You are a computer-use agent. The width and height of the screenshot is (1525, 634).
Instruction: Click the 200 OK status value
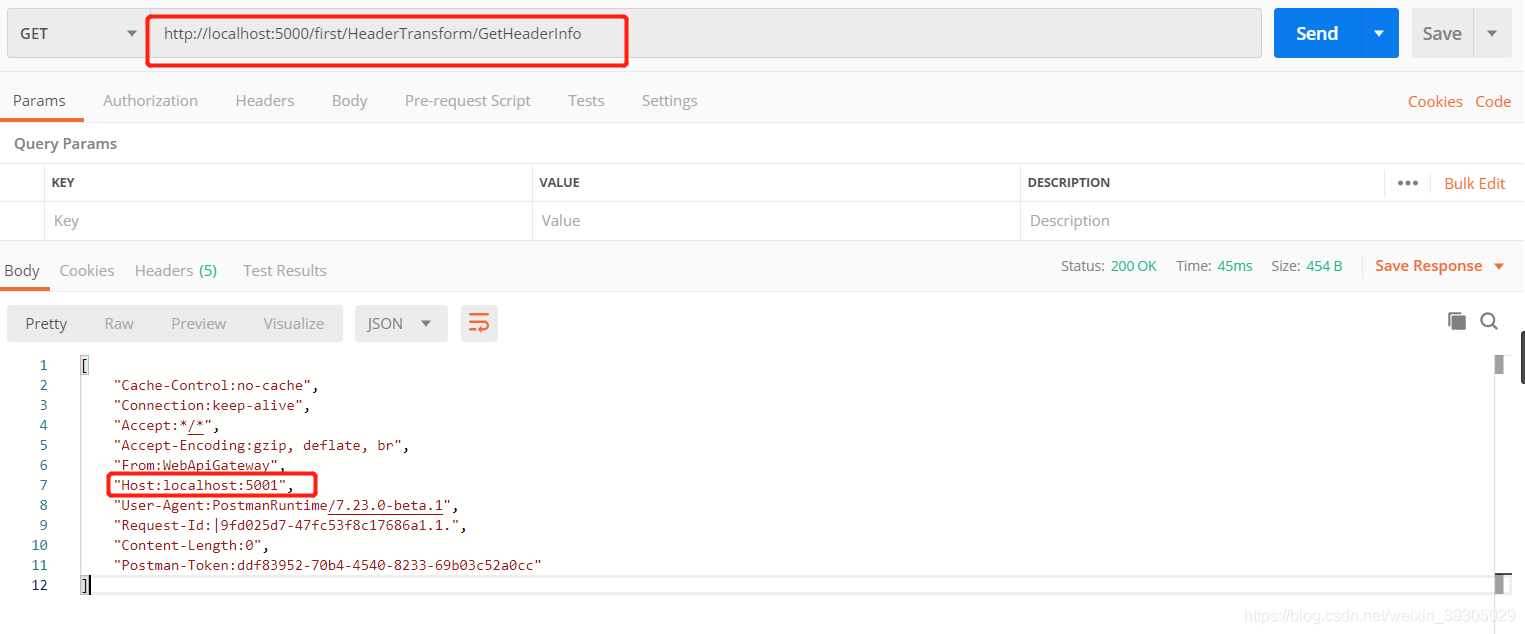tap(1133, 266)
